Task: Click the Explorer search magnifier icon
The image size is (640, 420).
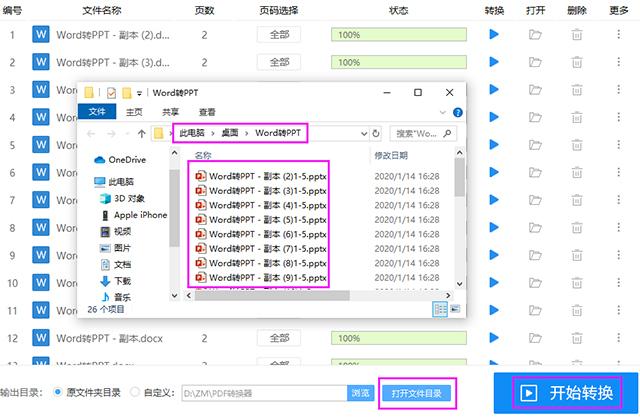Action: tap(447, 133)
